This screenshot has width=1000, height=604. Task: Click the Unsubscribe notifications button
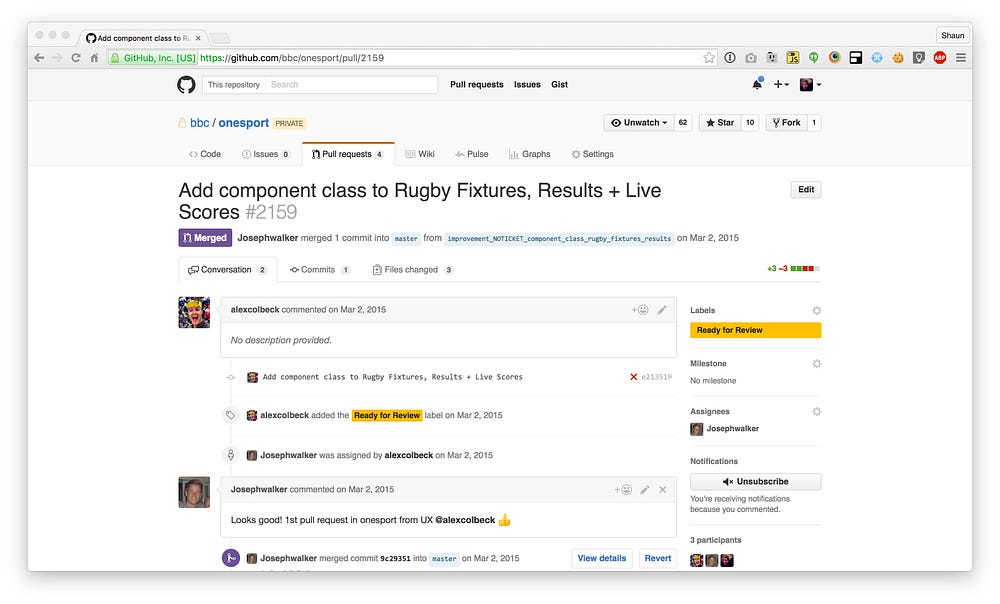click(755, 482)
